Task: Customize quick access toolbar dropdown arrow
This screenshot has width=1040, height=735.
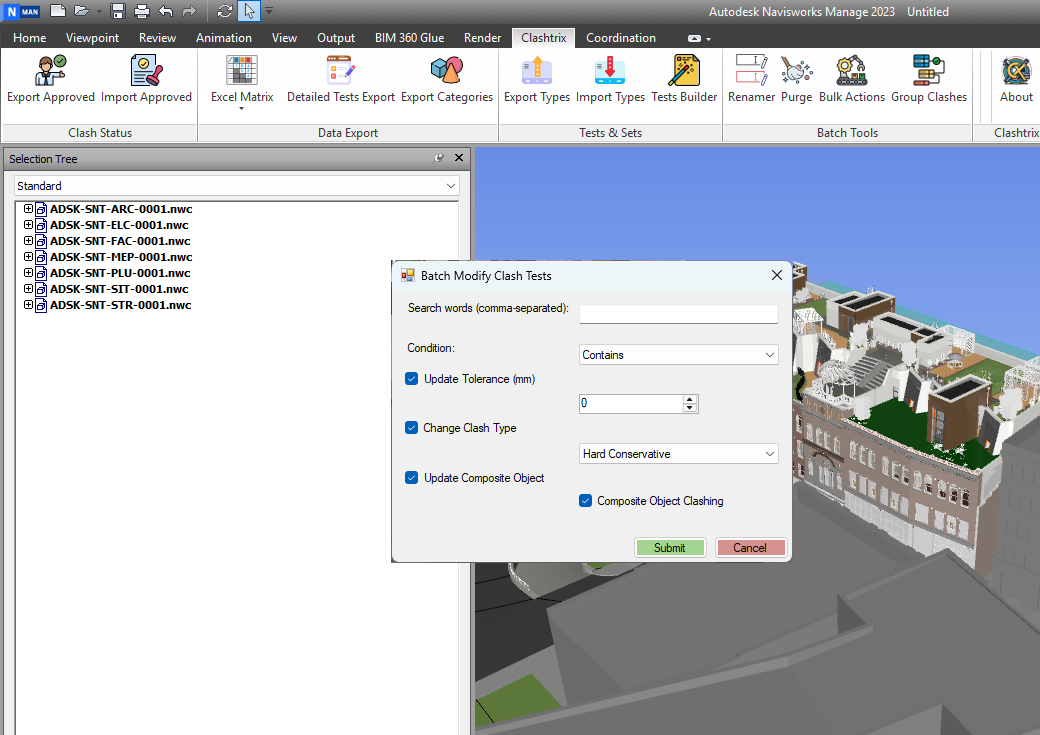Action: point(269,11)
